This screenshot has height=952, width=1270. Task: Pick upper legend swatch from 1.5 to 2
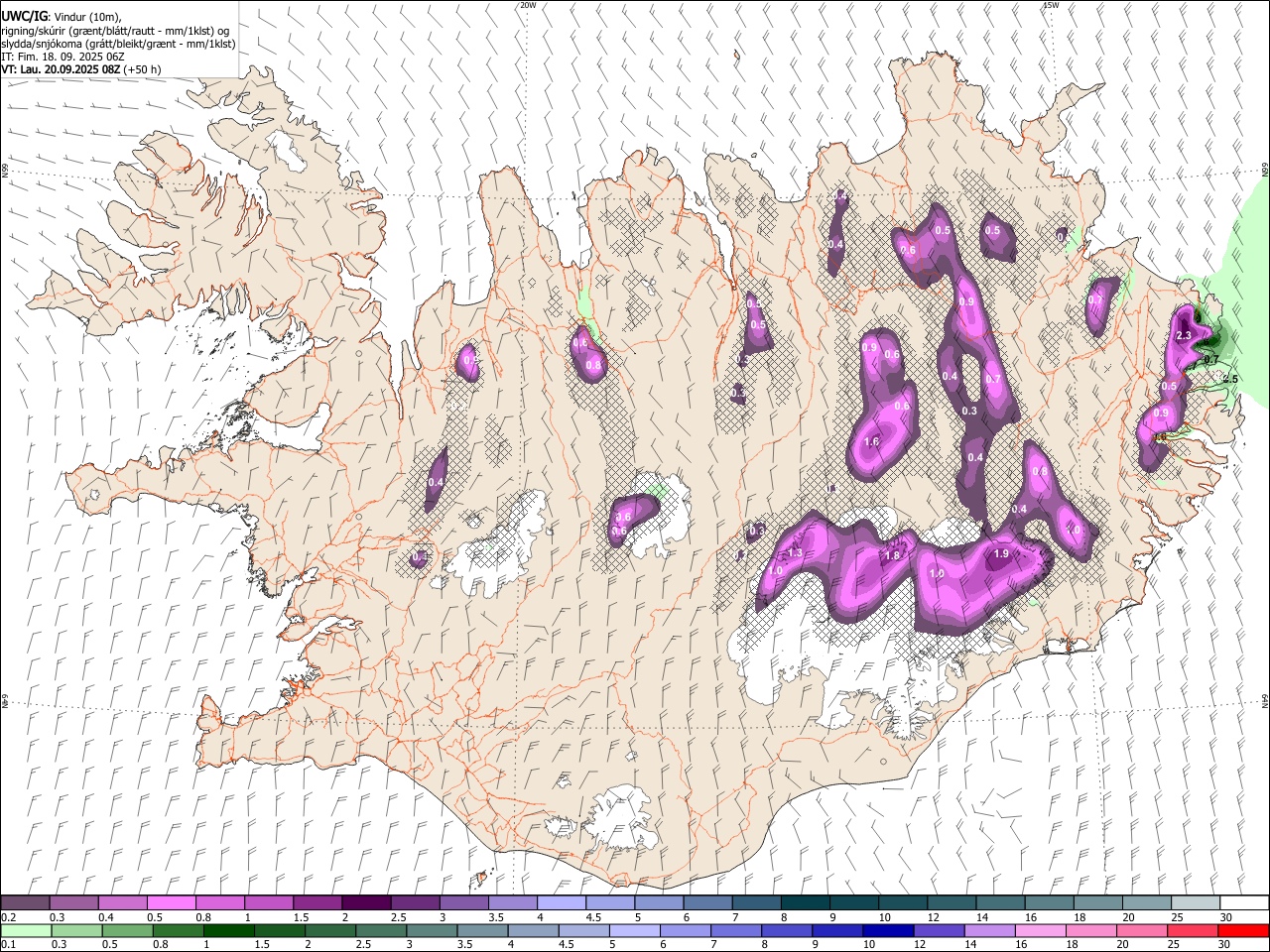coord(317,903)
